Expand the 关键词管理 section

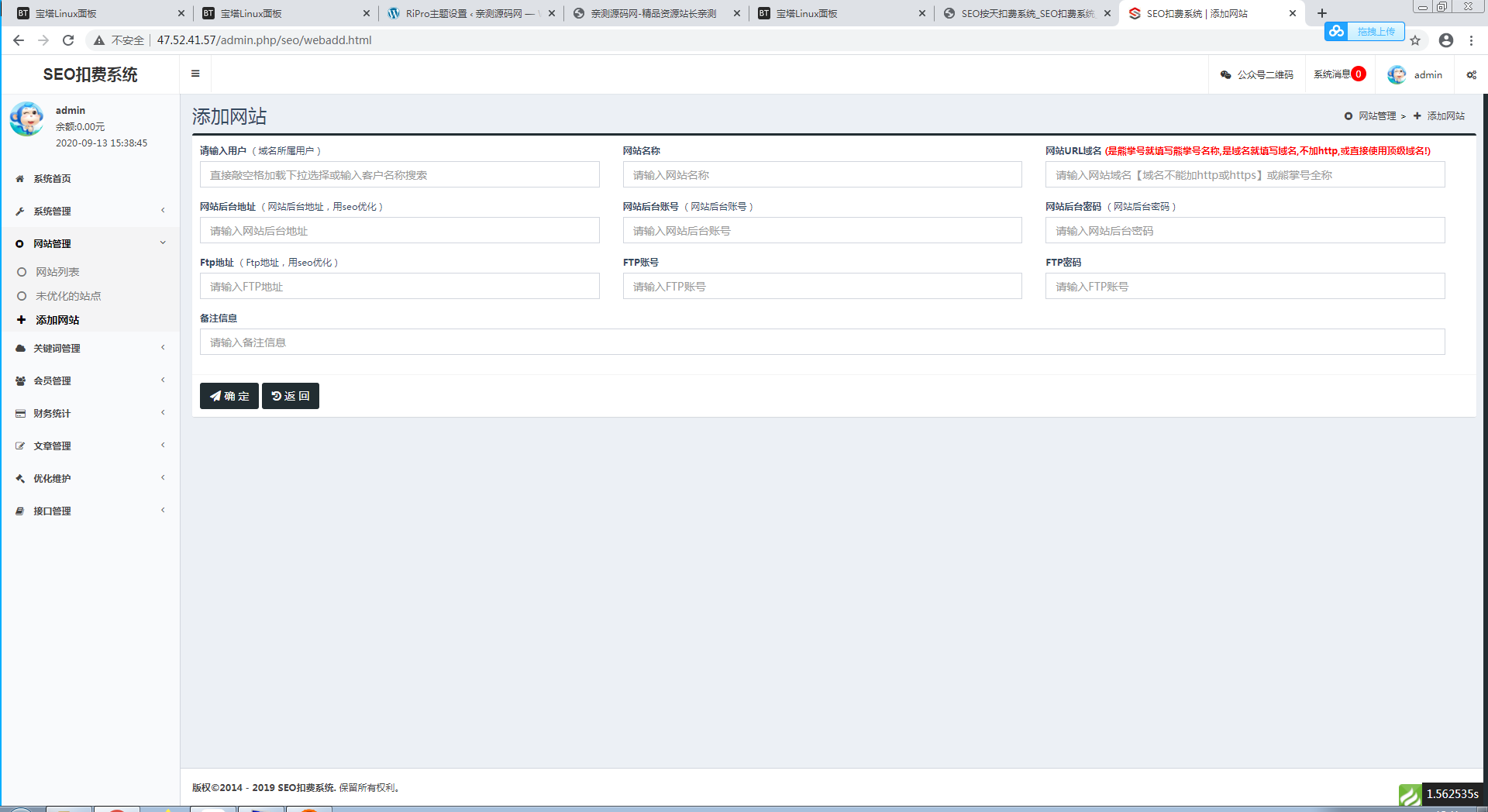click(90, 349)
